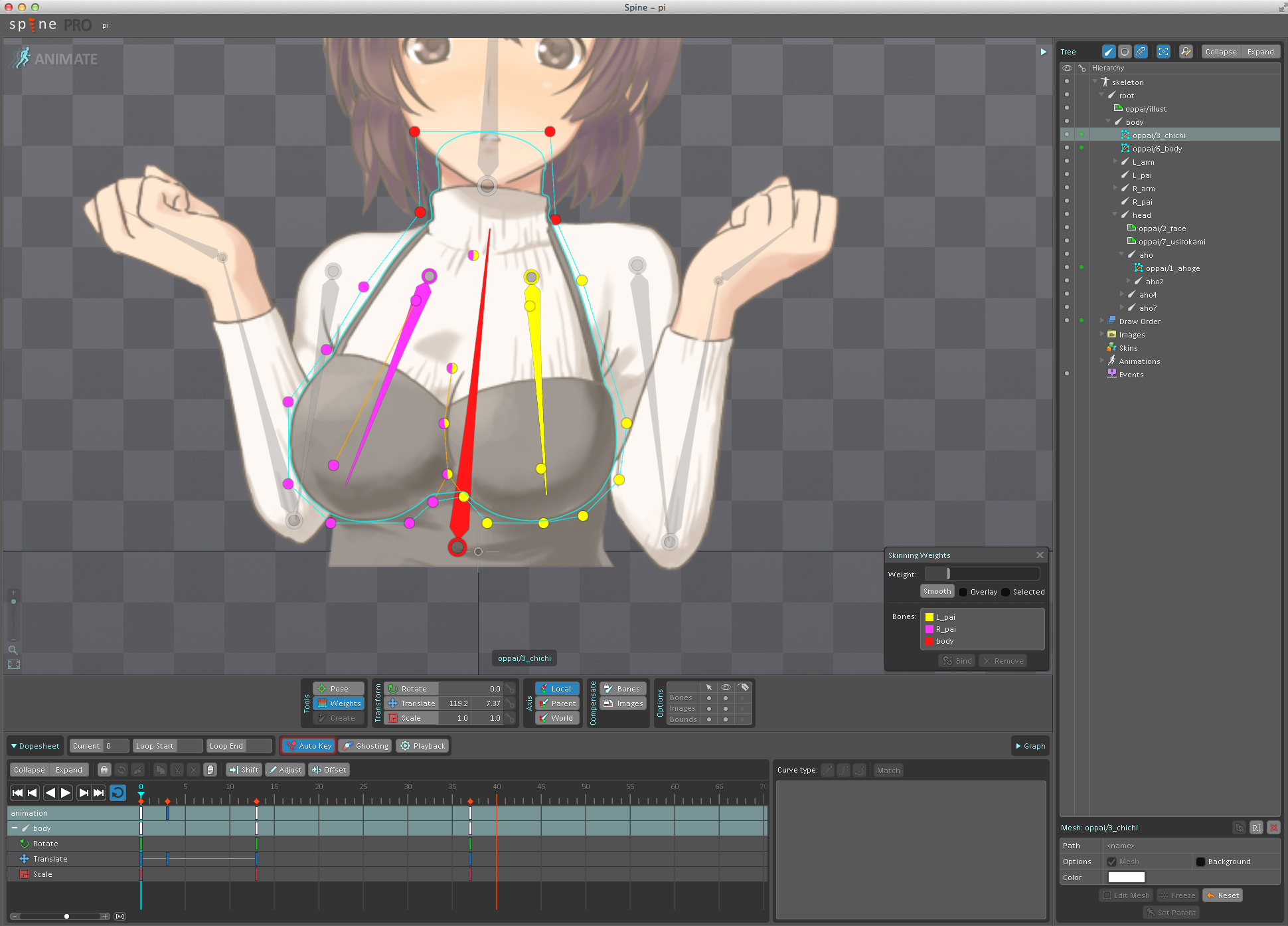Viewport: 1288px width, 926px height.
Task: Open the Dopesheet dropdown panel
Action: 35,746
